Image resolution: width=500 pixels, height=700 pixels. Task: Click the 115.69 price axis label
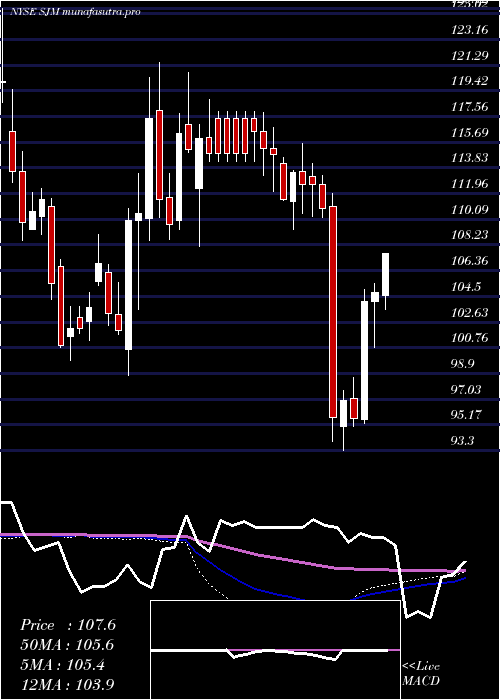coord(468,133)
